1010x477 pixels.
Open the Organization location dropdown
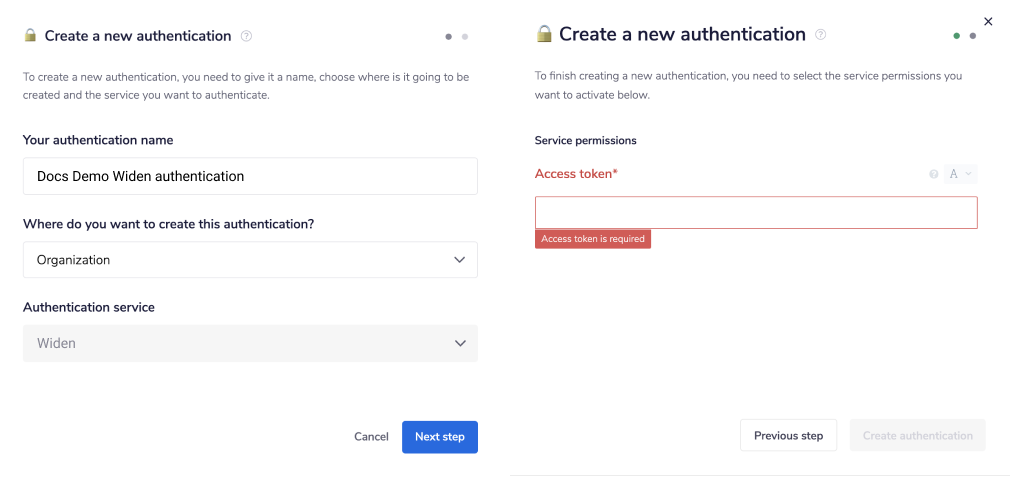coord(250,260)
